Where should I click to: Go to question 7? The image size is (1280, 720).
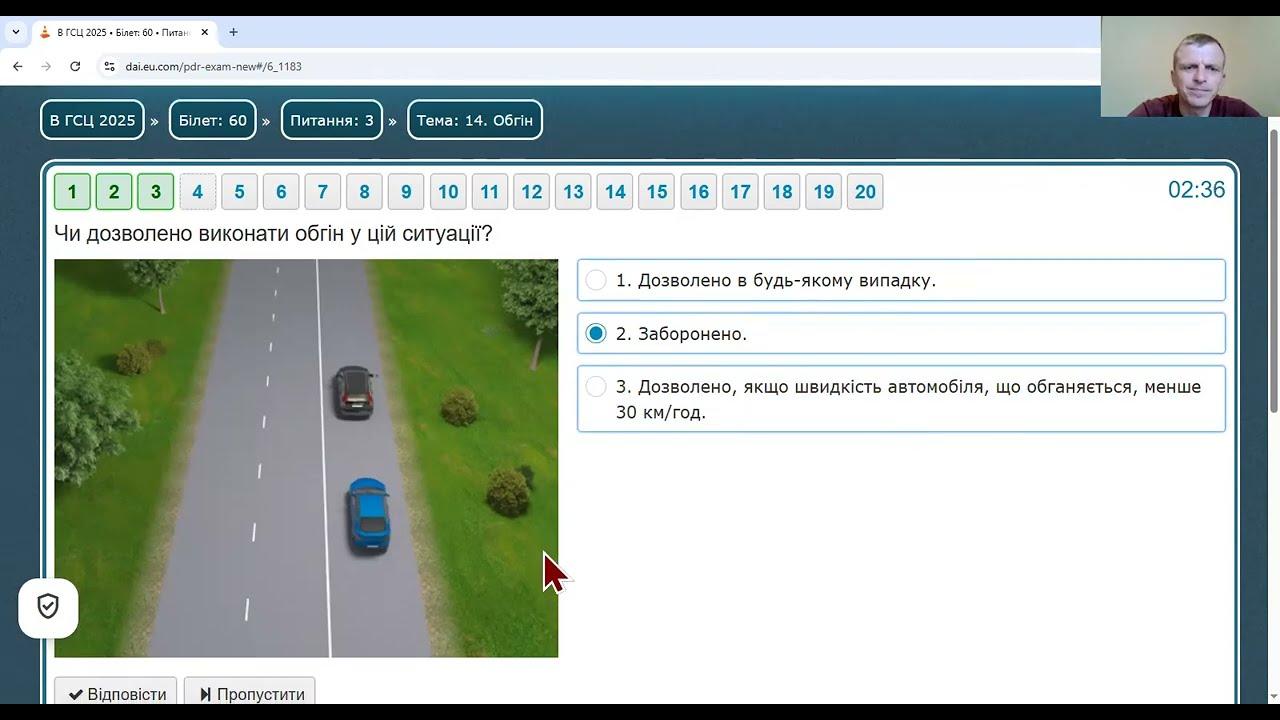tap(322, 192)
